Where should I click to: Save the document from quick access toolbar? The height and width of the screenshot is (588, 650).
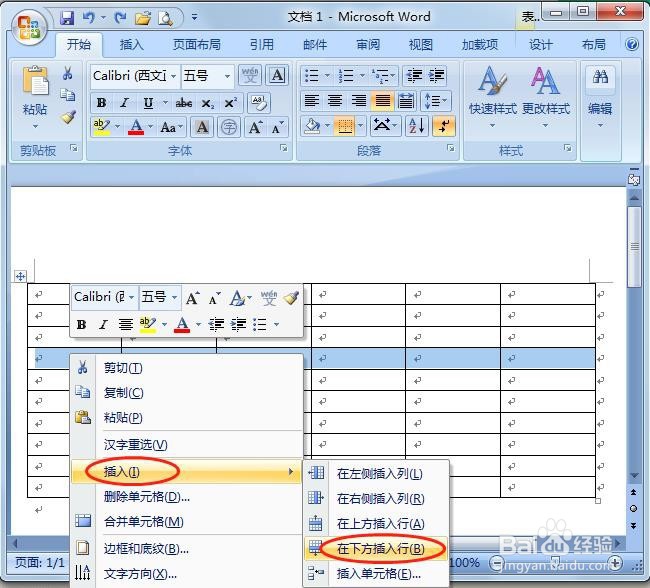click(67, 17)
